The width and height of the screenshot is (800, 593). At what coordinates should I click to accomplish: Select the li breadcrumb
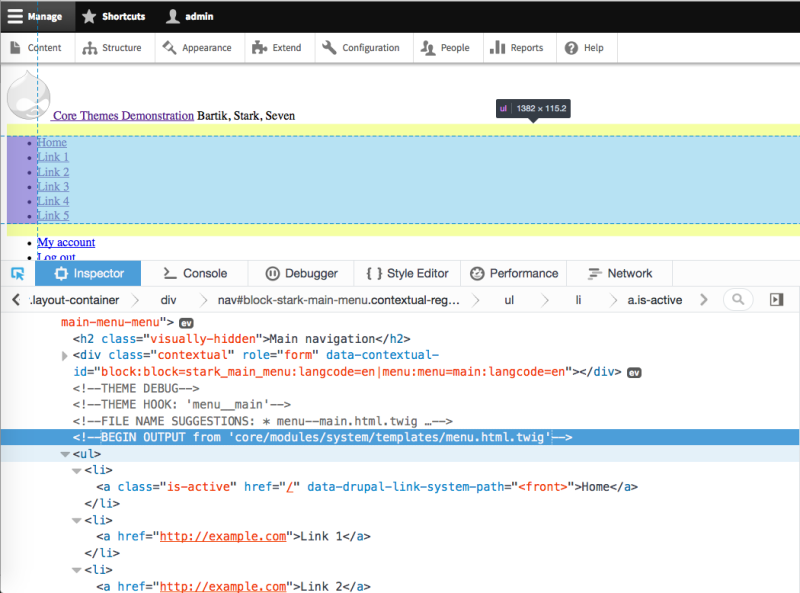[578, 300]
